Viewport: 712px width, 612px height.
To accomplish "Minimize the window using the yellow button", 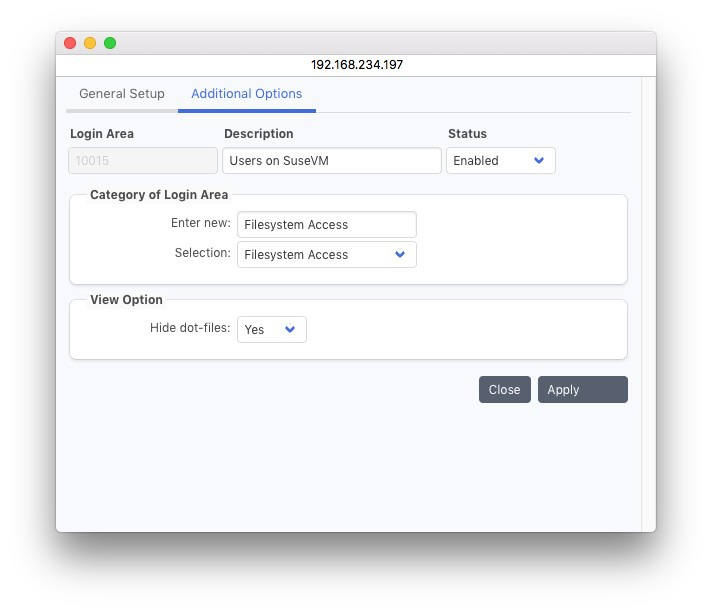I will pyautogui.click(x=90, y=43).
